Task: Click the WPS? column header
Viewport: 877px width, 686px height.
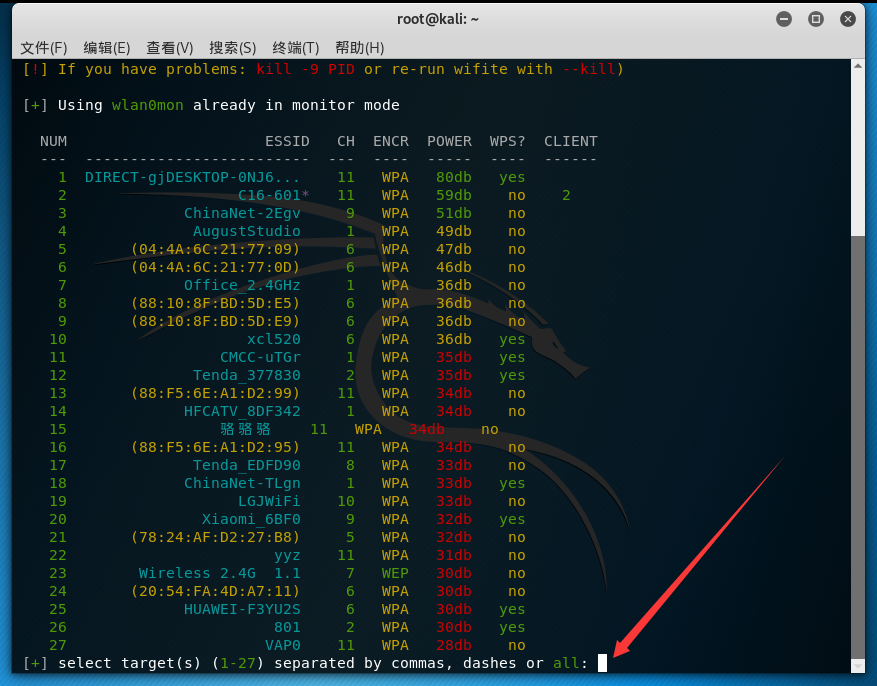Action: pyautogui.click(x=507, y=141)
